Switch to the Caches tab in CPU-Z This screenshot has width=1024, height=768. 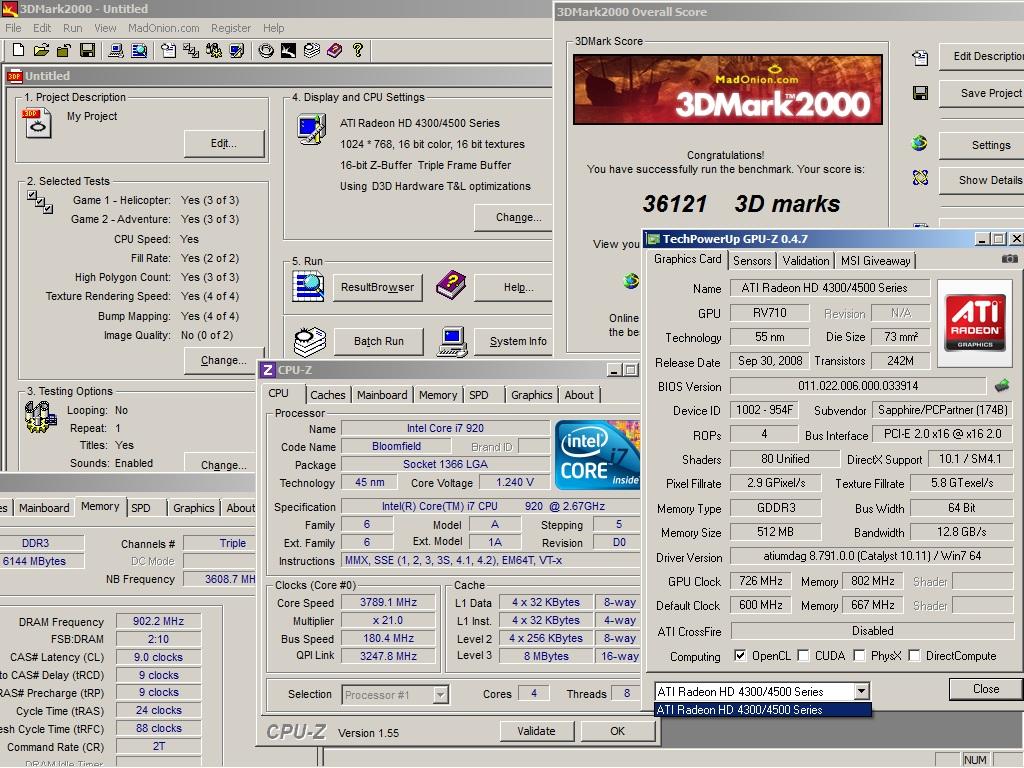(327, 394)
